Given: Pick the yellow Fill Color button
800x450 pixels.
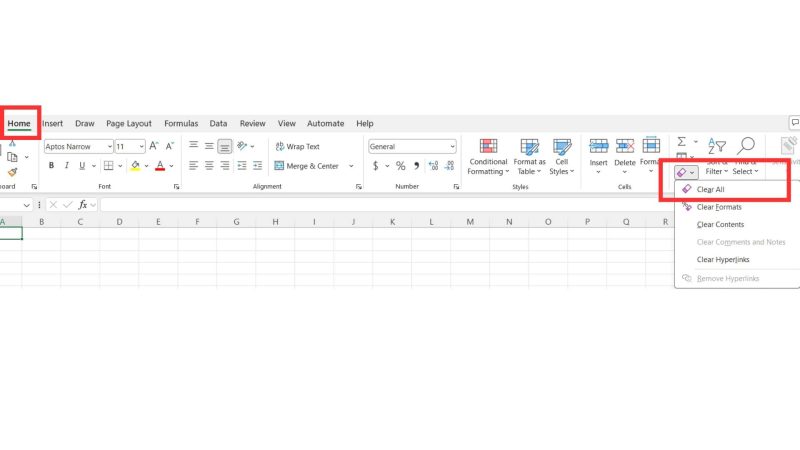Looking at the screenshot, I should click(x=135, y=165).
